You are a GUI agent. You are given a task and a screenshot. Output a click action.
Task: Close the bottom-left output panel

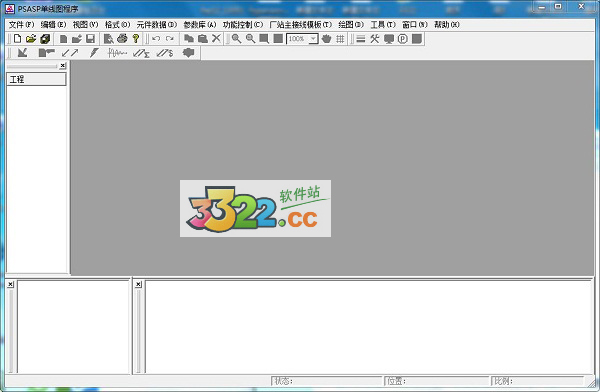pyautogui.click(x=11, y=284)
